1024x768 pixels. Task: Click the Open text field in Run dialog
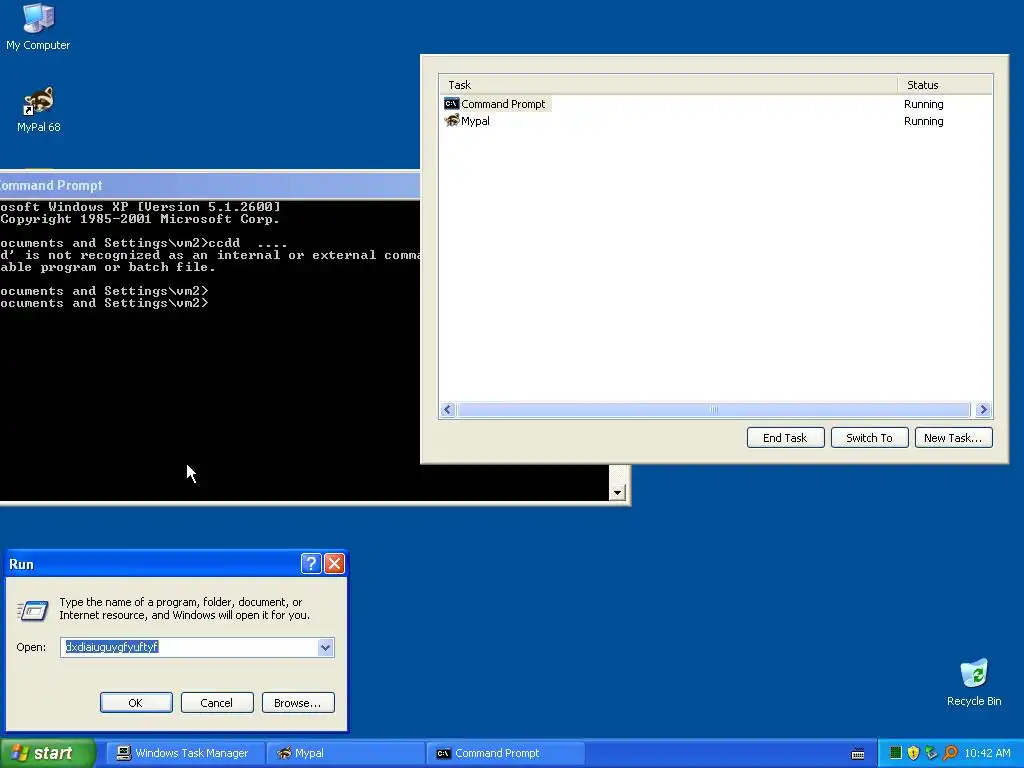pyautogui.click(x=189, y=647)
